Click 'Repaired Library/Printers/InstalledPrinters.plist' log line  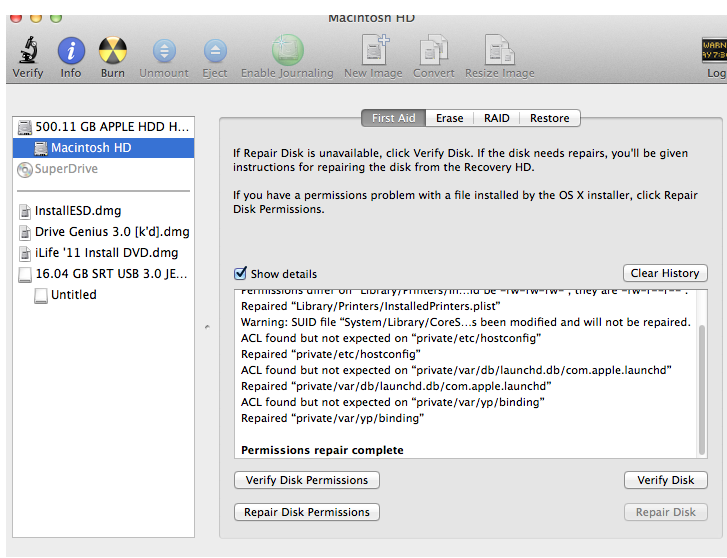[x=370, y=306]
